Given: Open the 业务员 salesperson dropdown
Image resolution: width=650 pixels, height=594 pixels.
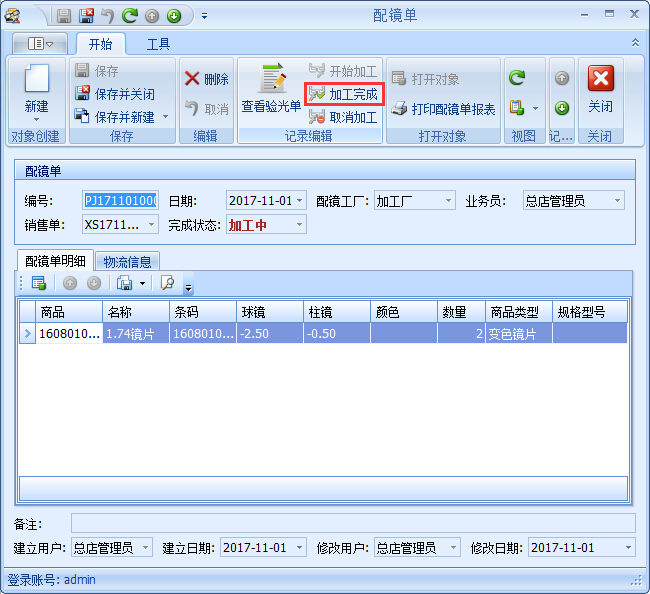Looking at the screenshot, I should (x=617, y=201).
